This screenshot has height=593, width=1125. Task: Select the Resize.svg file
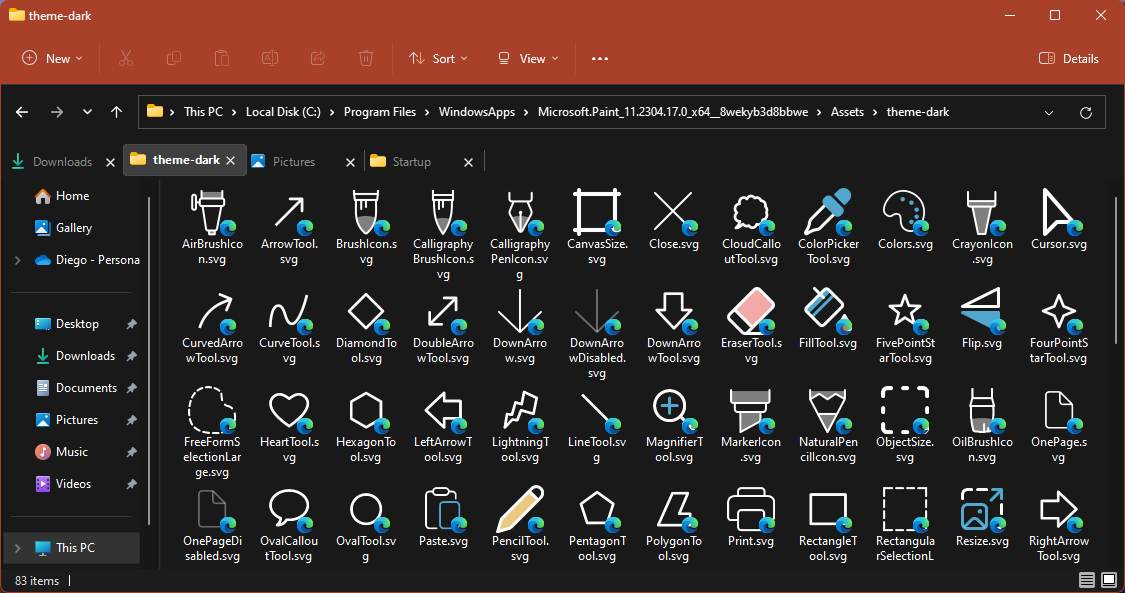(x=982, y=517)
